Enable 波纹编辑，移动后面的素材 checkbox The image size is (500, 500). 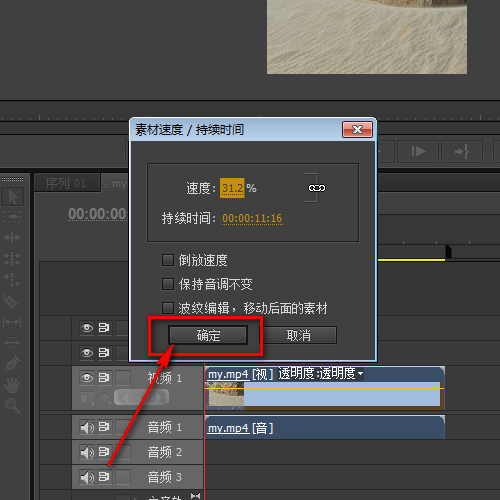click(168, 308)
